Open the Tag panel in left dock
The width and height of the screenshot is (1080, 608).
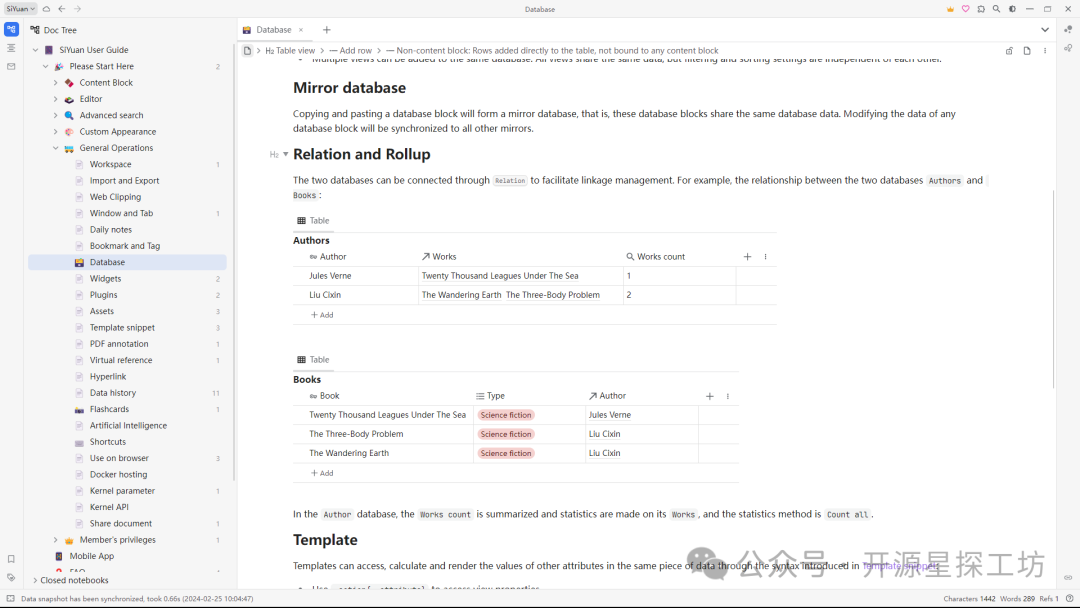click(11, 578)
